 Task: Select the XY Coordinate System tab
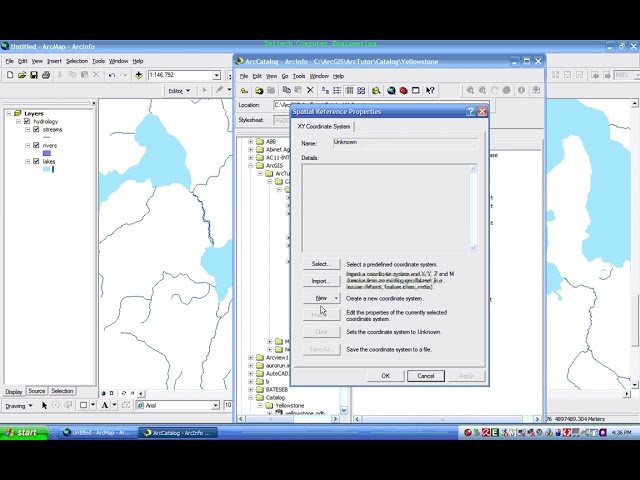[324, 127]
